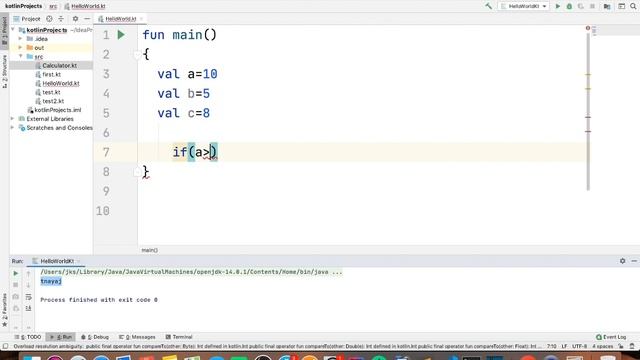Open the Run tool window button
640x360 pixels.
(60, 337)
